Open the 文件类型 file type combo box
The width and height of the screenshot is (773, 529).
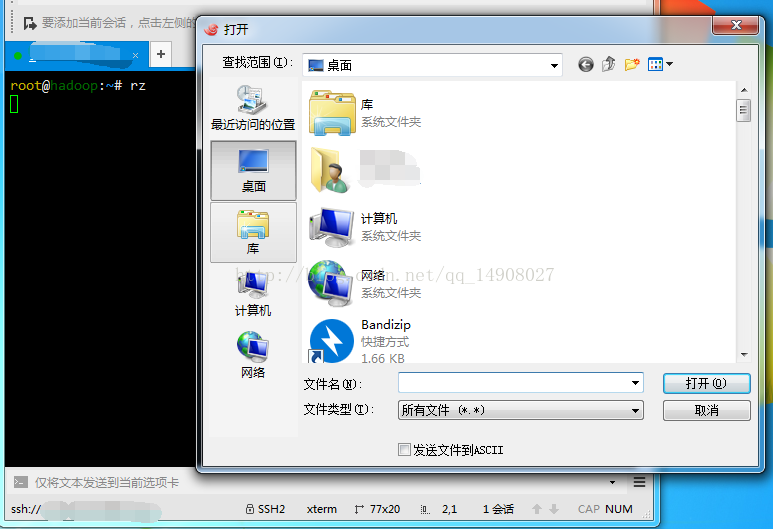[x=521, y=410]
